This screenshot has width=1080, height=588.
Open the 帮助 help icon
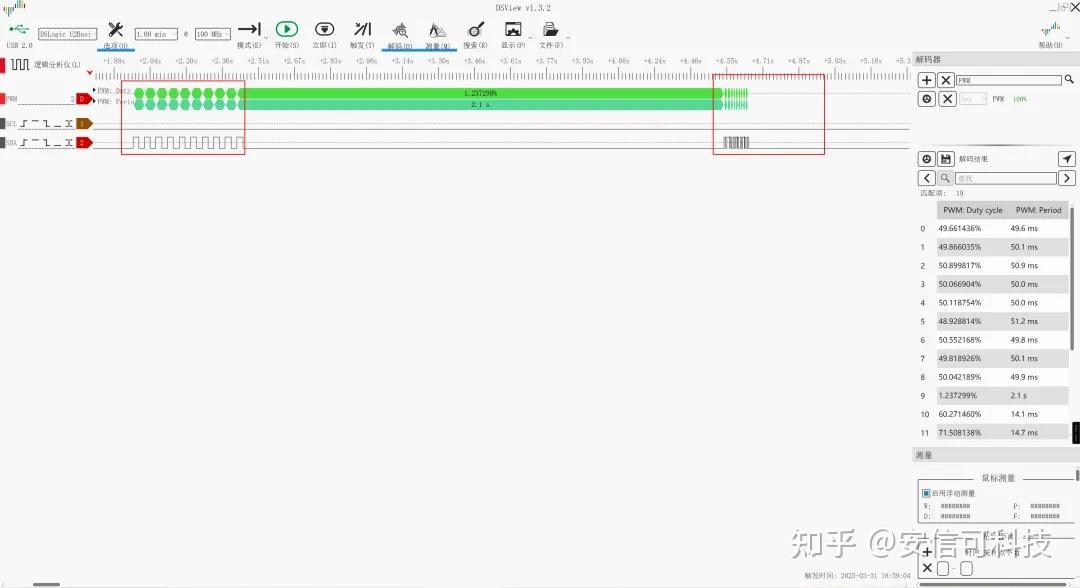1050,30
